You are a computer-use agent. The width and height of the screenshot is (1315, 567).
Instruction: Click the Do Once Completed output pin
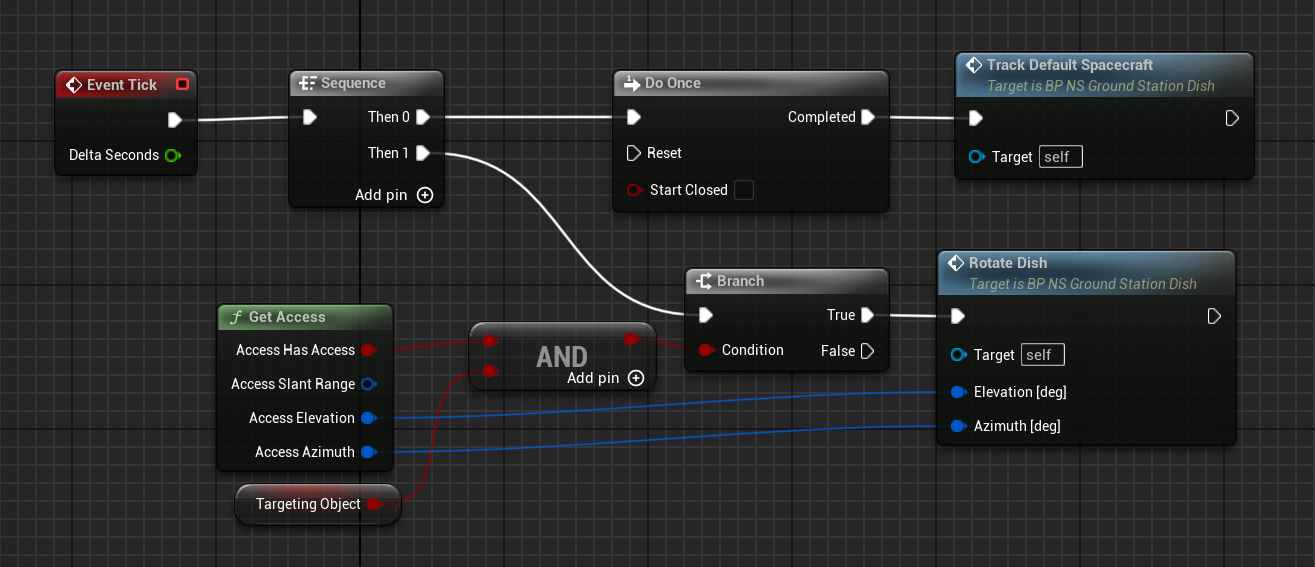[867, 117]
